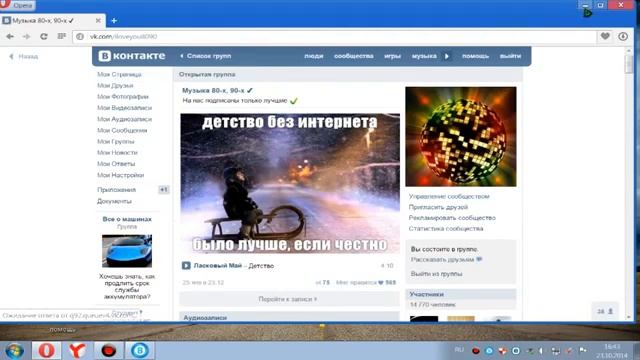Open Документы in sidebar
This screenshot has width=640, height=360.
coord(114,201)
